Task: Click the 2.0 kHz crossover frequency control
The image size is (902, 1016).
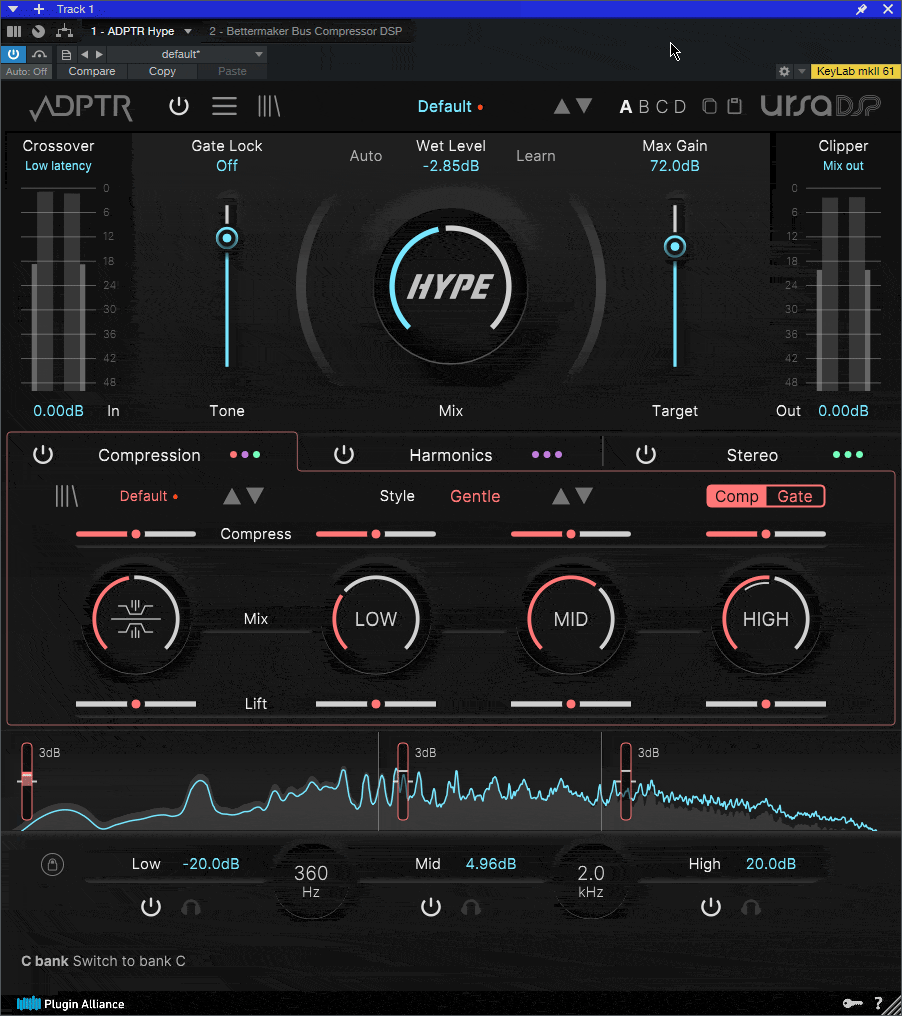Action: (591, 881)
